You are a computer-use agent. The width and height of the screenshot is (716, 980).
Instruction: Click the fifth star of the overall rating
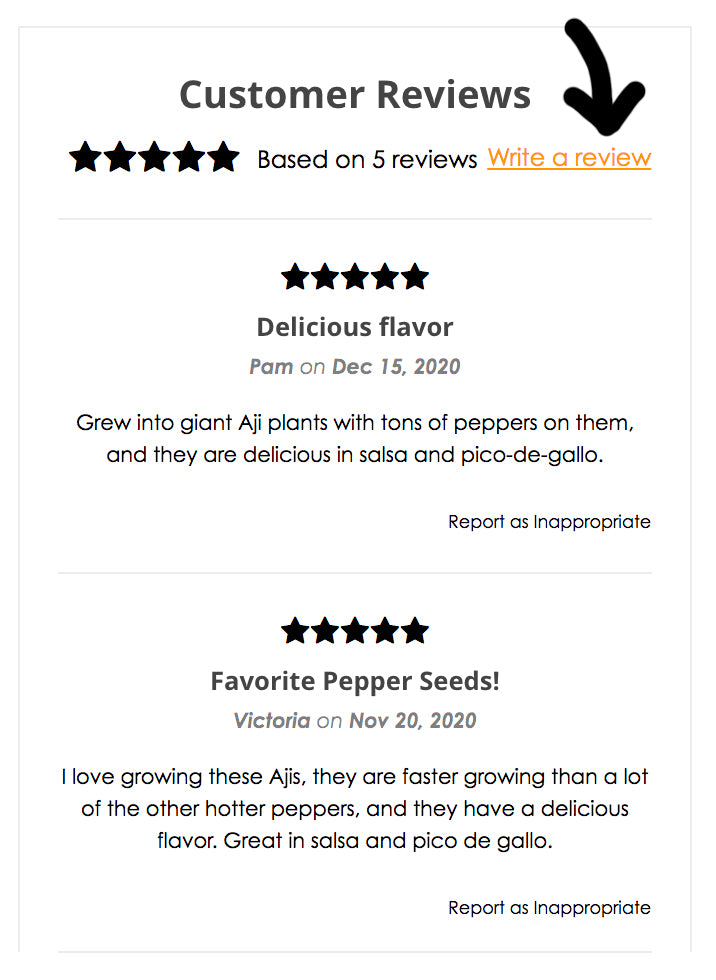click(223, 158)
